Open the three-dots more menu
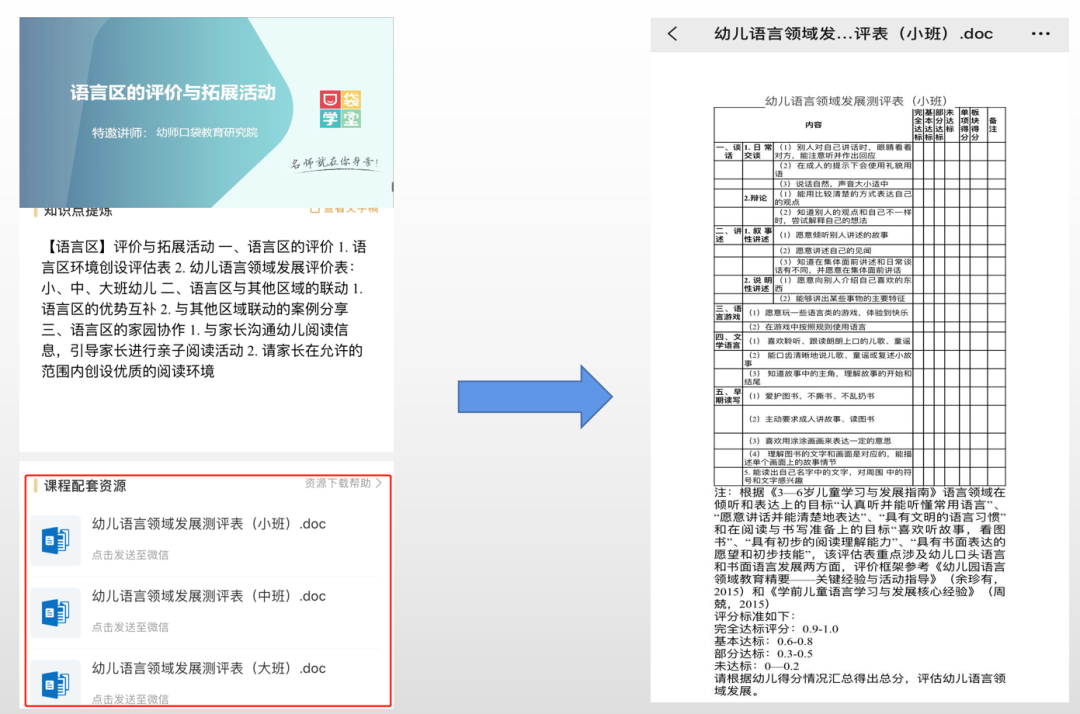1080x714 pixels. (1040, 34)
